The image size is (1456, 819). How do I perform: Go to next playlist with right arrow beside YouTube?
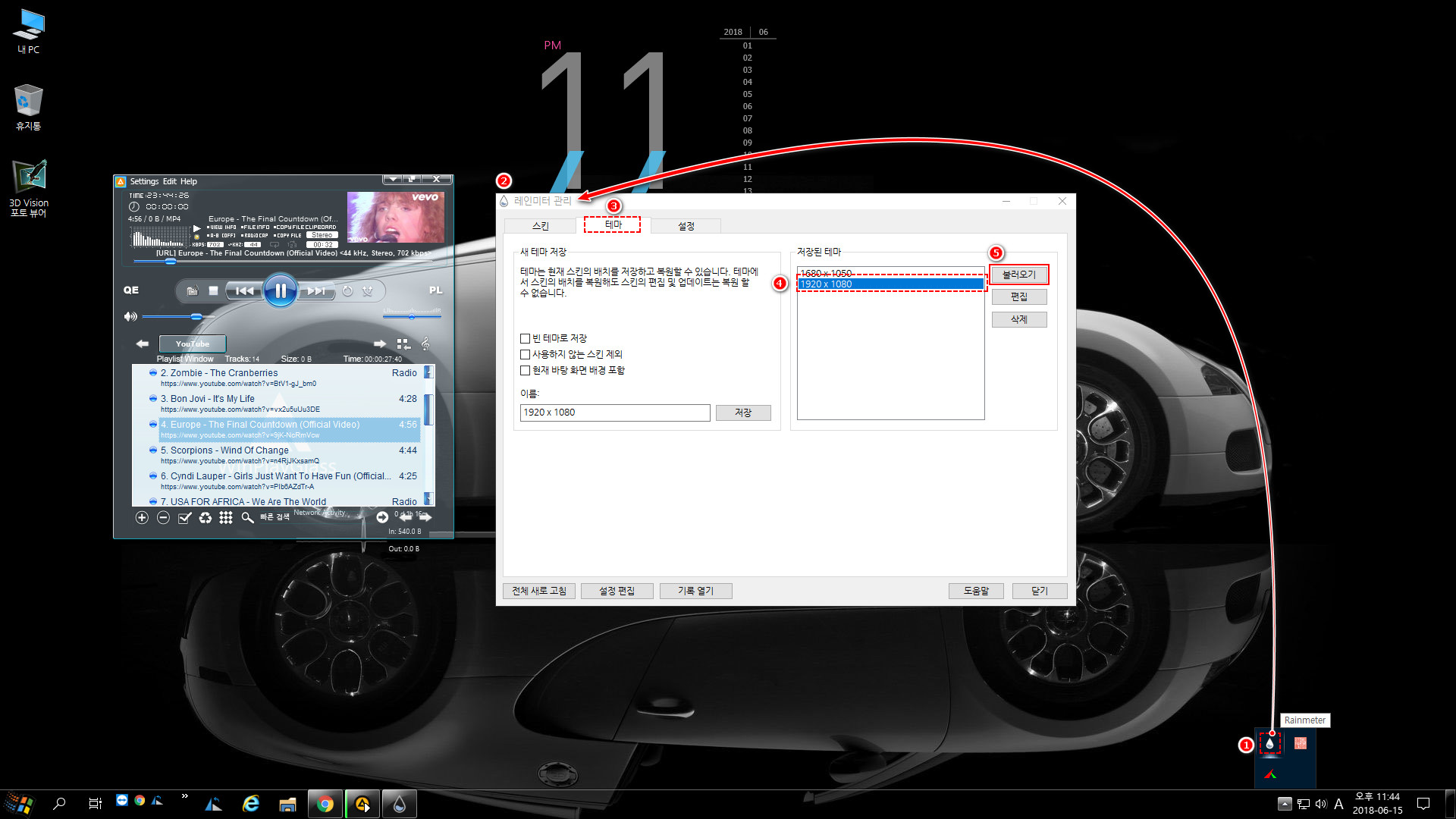(x=380, y=344)
